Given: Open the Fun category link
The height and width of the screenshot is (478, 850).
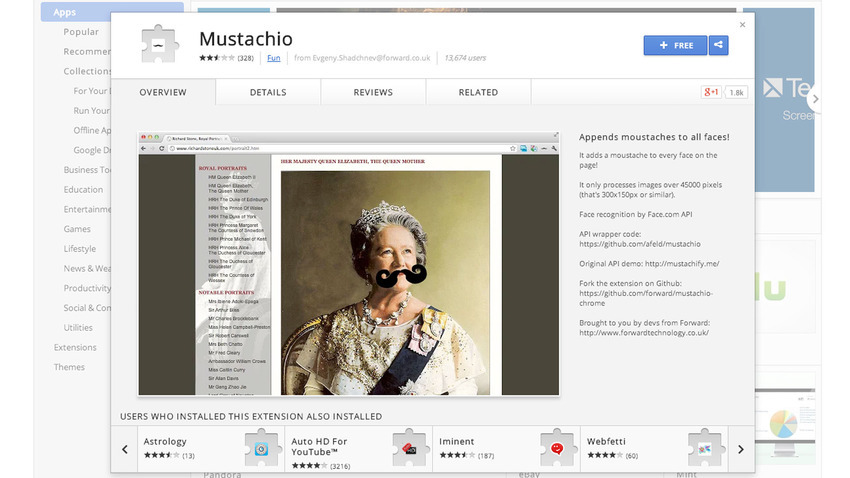Looking at the screenshot, I should tap(273, 58).
